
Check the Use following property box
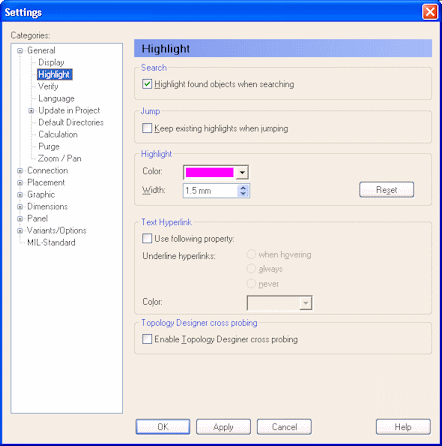click(x=147, y=238)
